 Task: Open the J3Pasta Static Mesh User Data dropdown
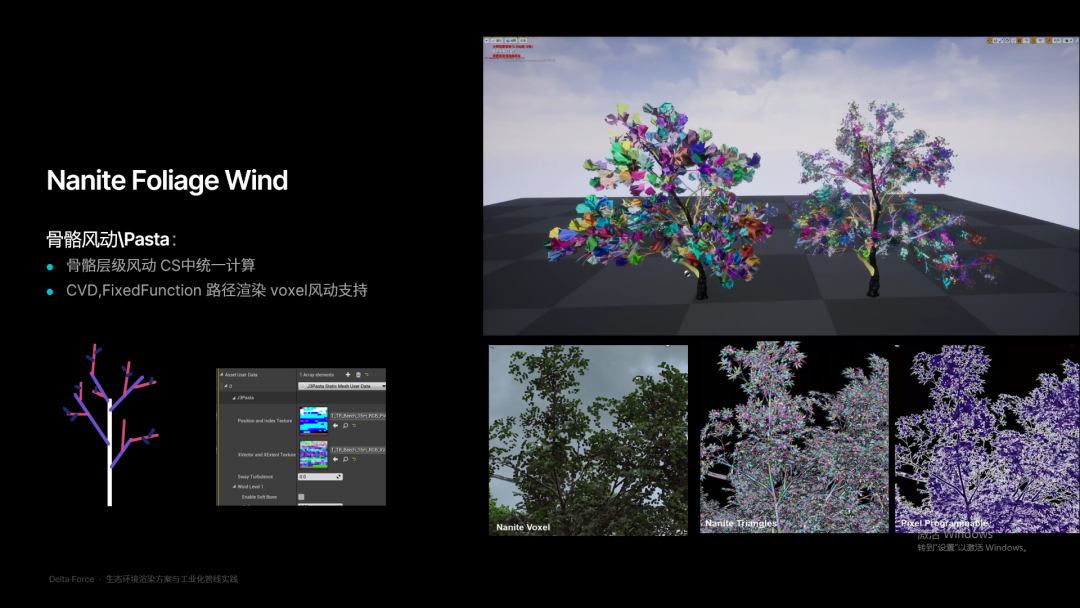(342, 386)
